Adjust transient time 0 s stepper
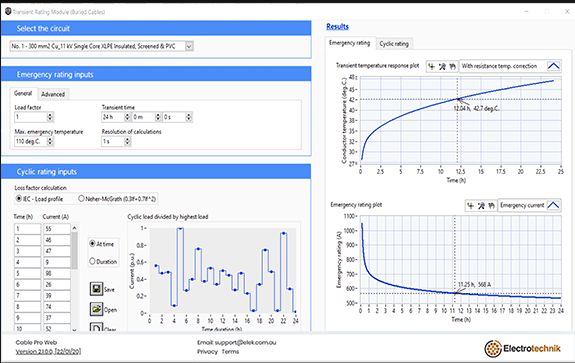575x363 pixels. click(x=188, y=117)
